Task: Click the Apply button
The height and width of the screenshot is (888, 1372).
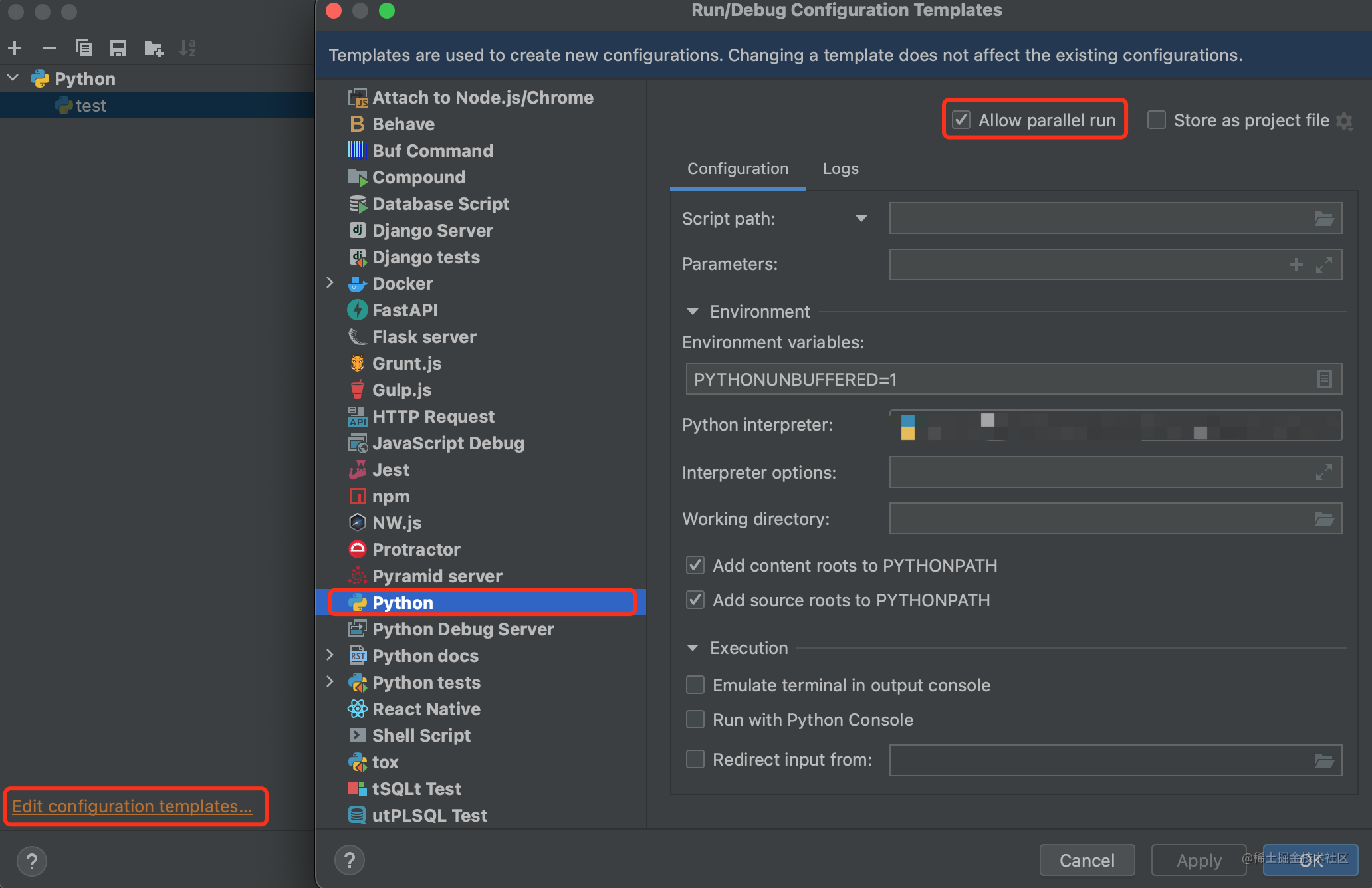Action: [x=1199, y=859]
